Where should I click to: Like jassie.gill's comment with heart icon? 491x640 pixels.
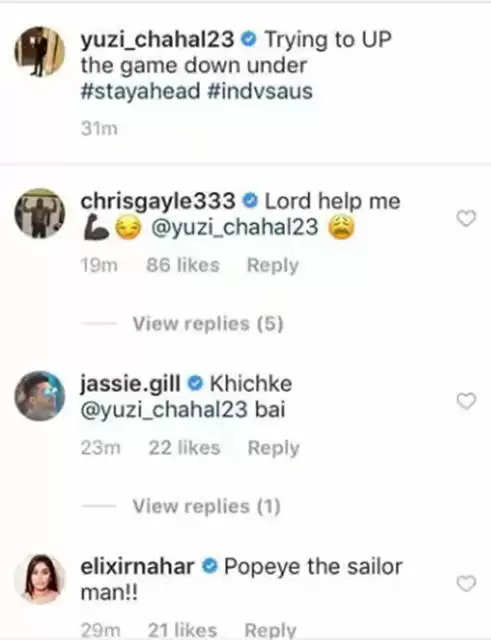466,401
